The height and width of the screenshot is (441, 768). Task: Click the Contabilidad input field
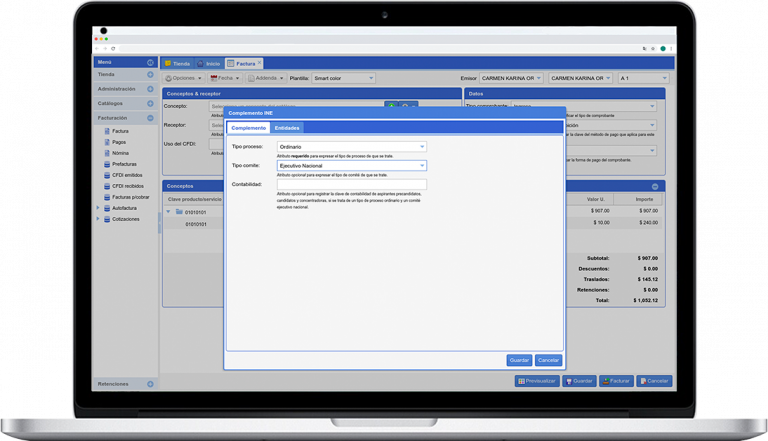pos(351,184)
